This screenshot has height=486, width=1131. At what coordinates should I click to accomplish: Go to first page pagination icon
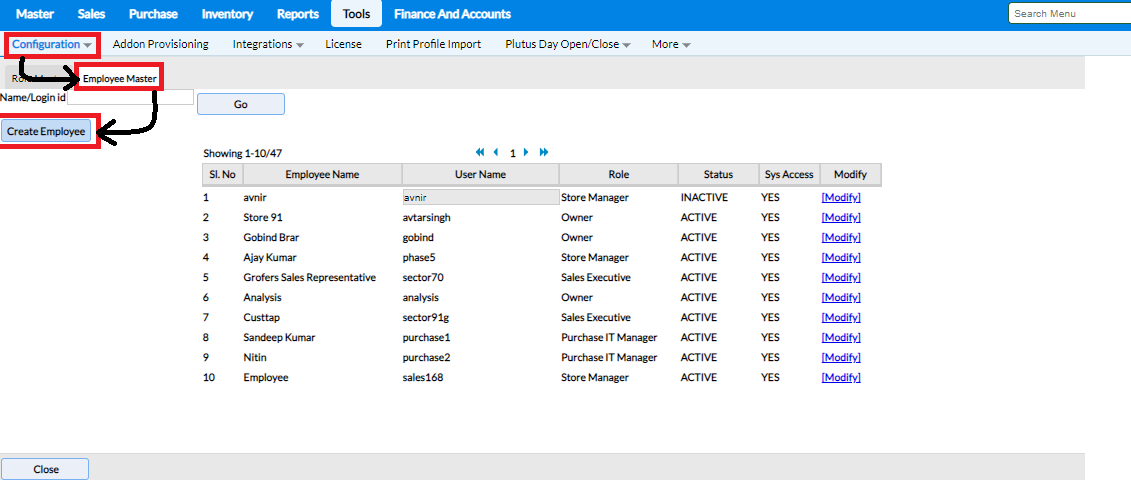480,153
